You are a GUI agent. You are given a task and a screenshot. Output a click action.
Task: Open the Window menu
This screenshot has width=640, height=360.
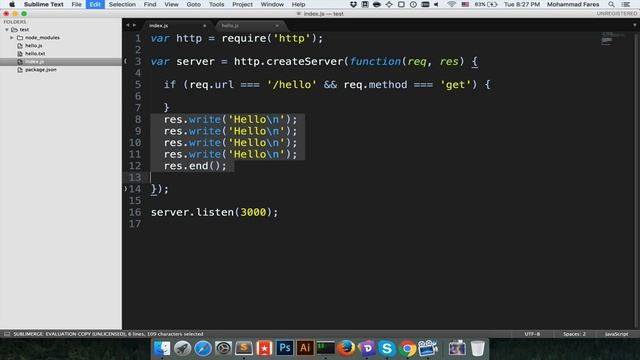tap(272, 4)
